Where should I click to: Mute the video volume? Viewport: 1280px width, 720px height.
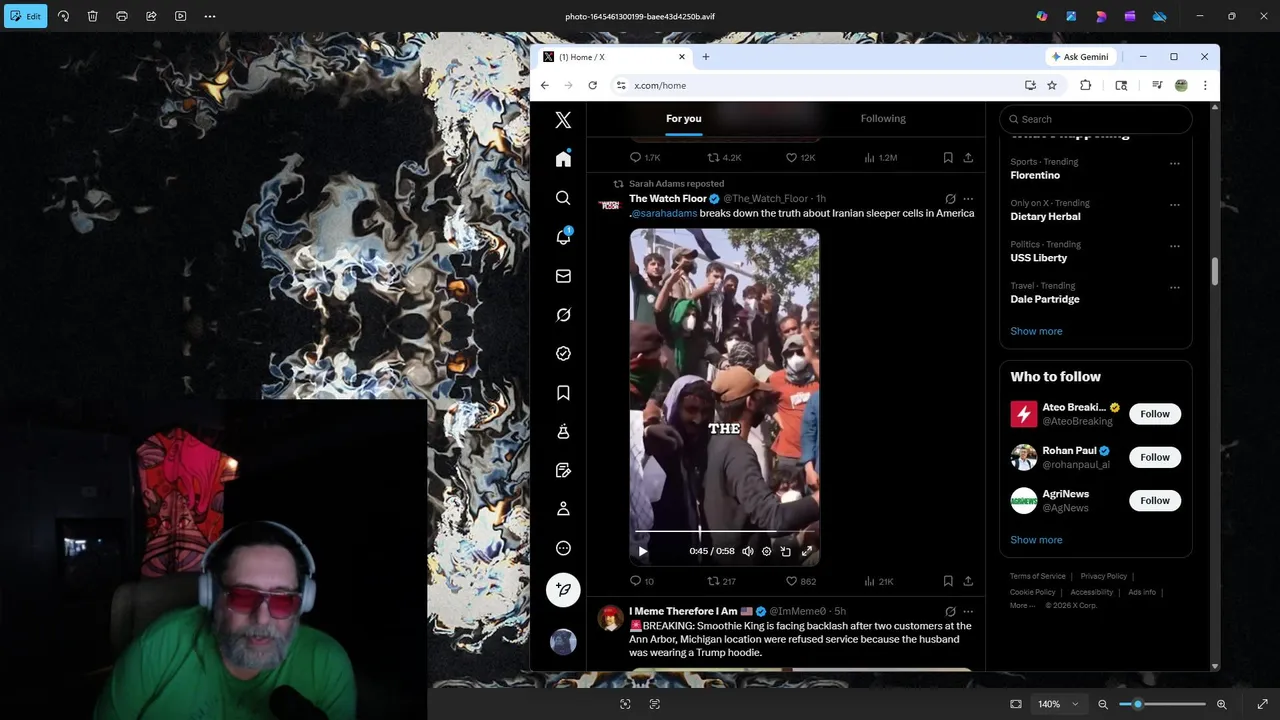coord(747,551)
